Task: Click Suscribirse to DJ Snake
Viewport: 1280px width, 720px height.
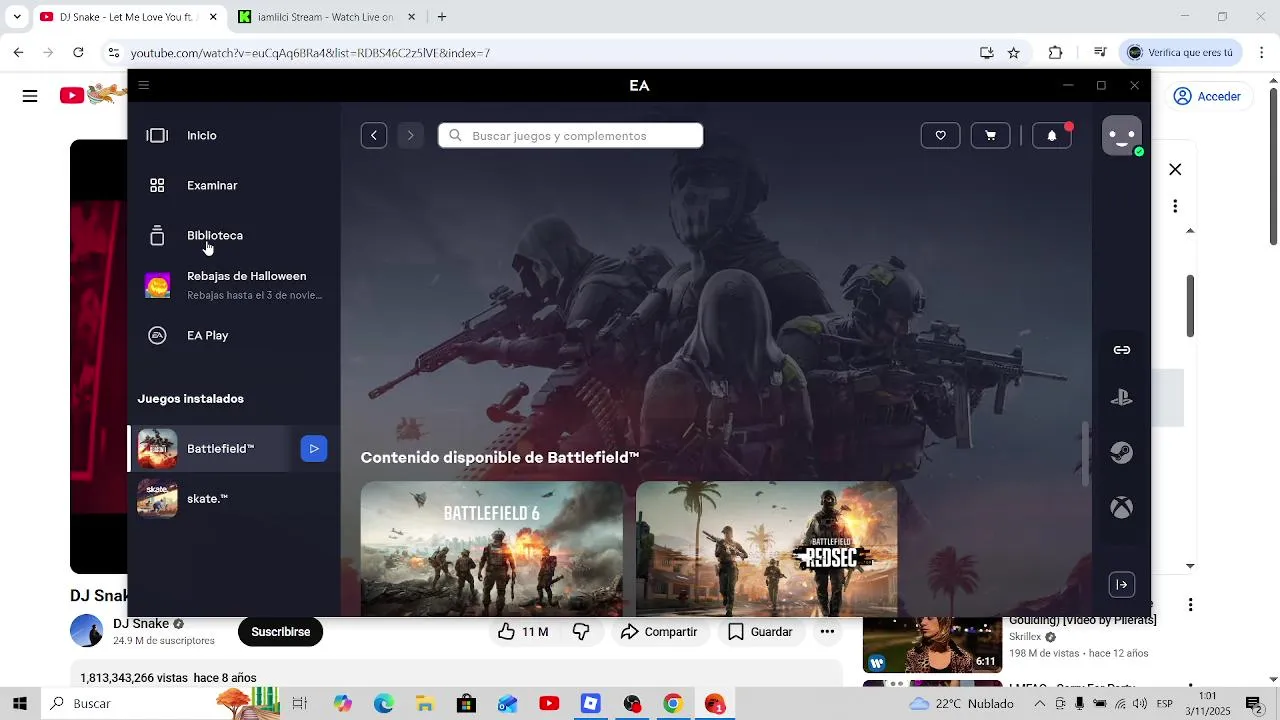Action: pyautogui.click(x=280, y=632)
